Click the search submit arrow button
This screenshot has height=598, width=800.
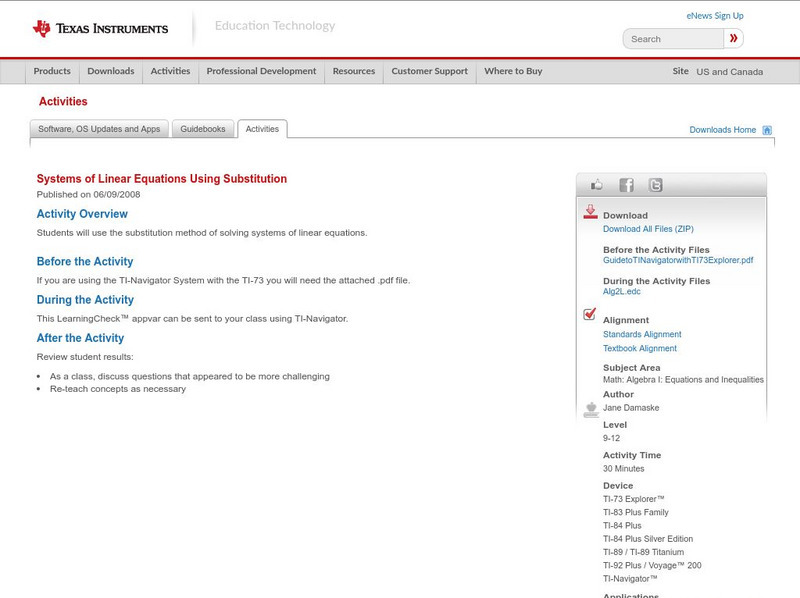pyautogui.click(x=734, y=38)
